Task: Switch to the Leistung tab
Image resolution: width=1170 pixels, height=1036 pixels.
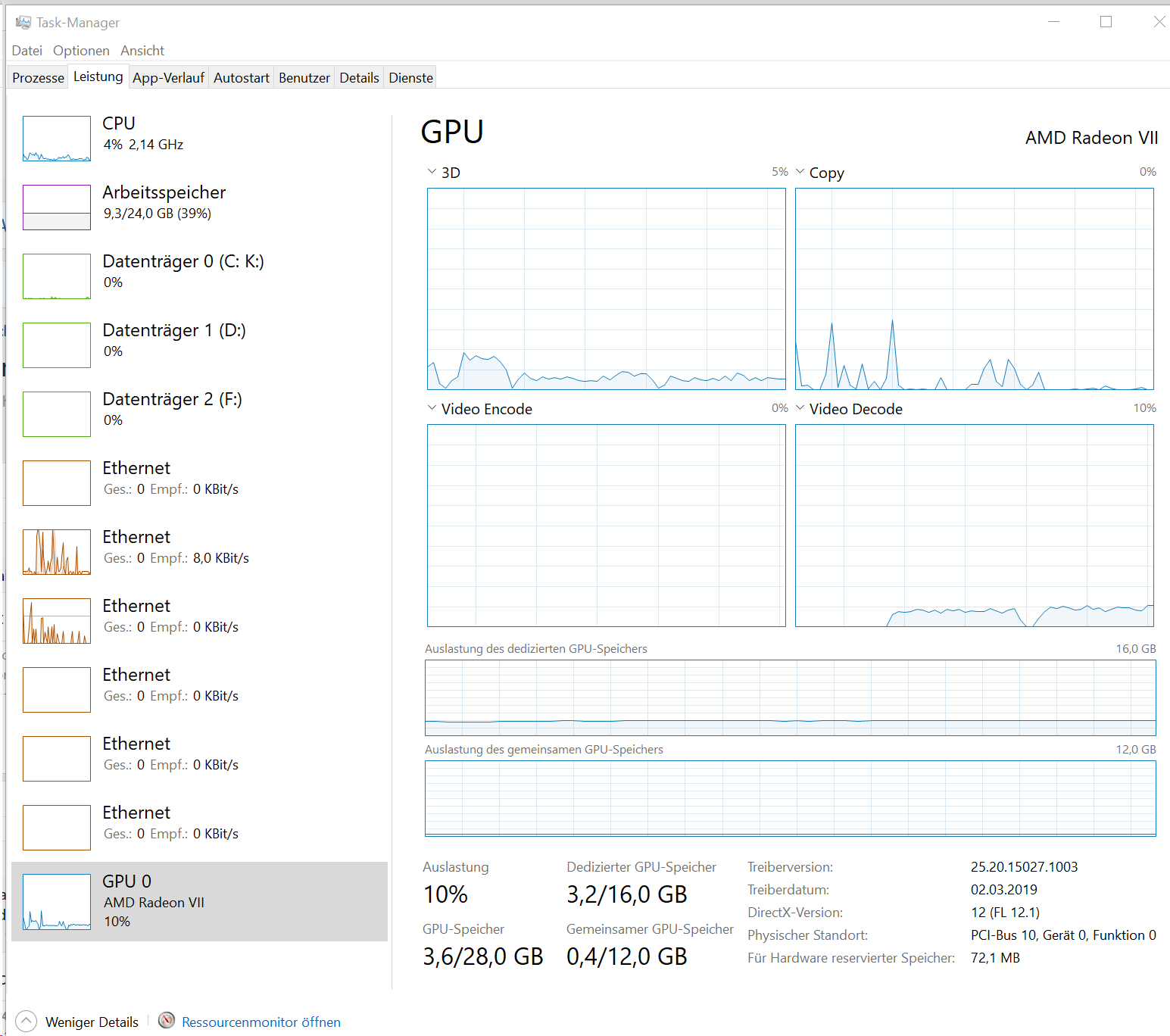Action: tap(98, 76)
